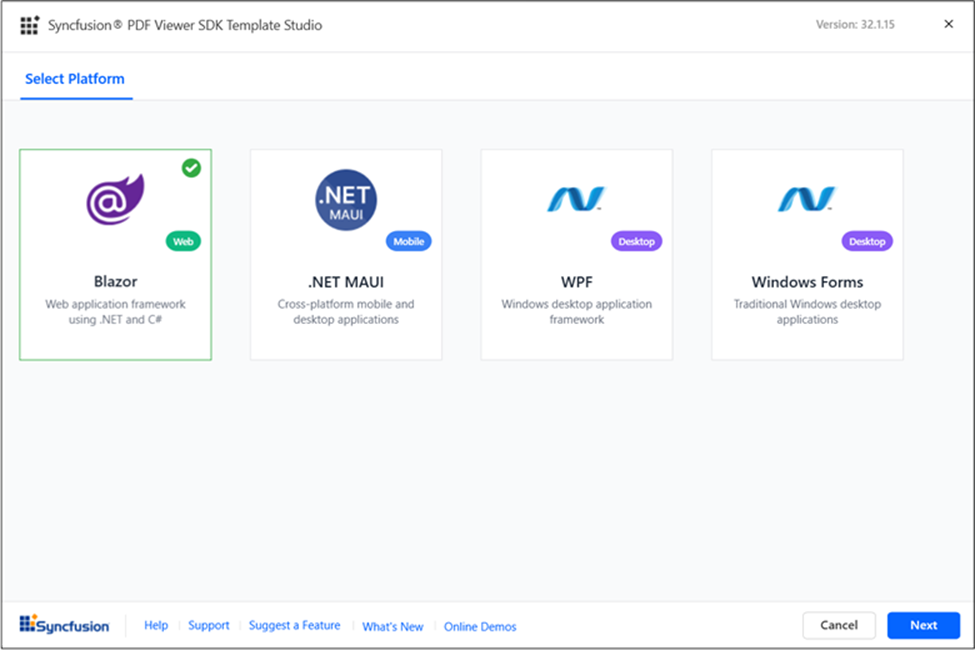Click the Web badge on the Blazor card
975x650 pixels.
coord(183,241)
